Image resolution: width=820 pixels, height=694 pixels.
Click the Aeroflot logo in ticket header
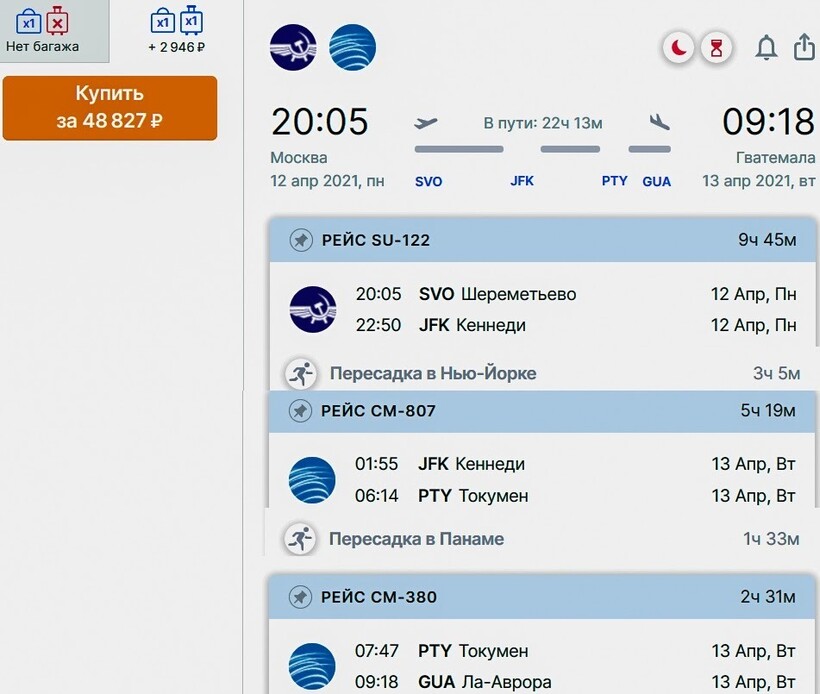[293, 48]
